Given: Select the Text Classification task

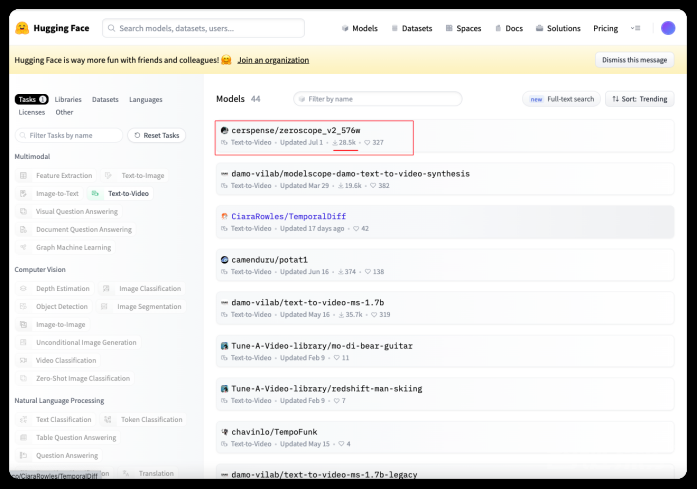Looking at the screenshot, I should (x=56, y=419).
